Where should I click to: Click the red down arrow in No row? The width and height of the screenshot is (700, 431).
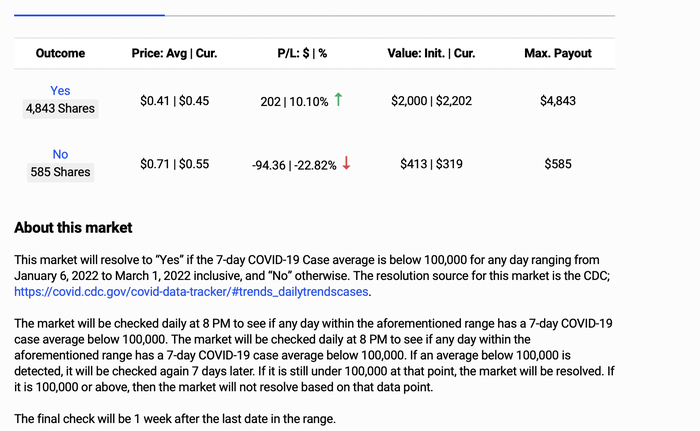[346, 163]
